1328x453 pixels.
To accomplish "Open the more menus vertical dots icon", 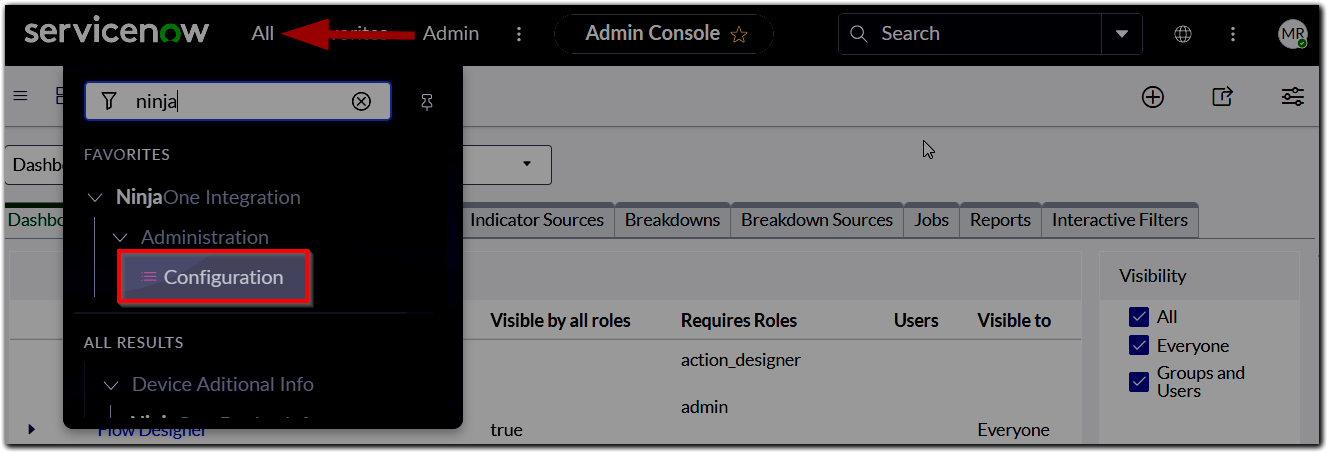I will pyautogui.click(x=519, y=34).
